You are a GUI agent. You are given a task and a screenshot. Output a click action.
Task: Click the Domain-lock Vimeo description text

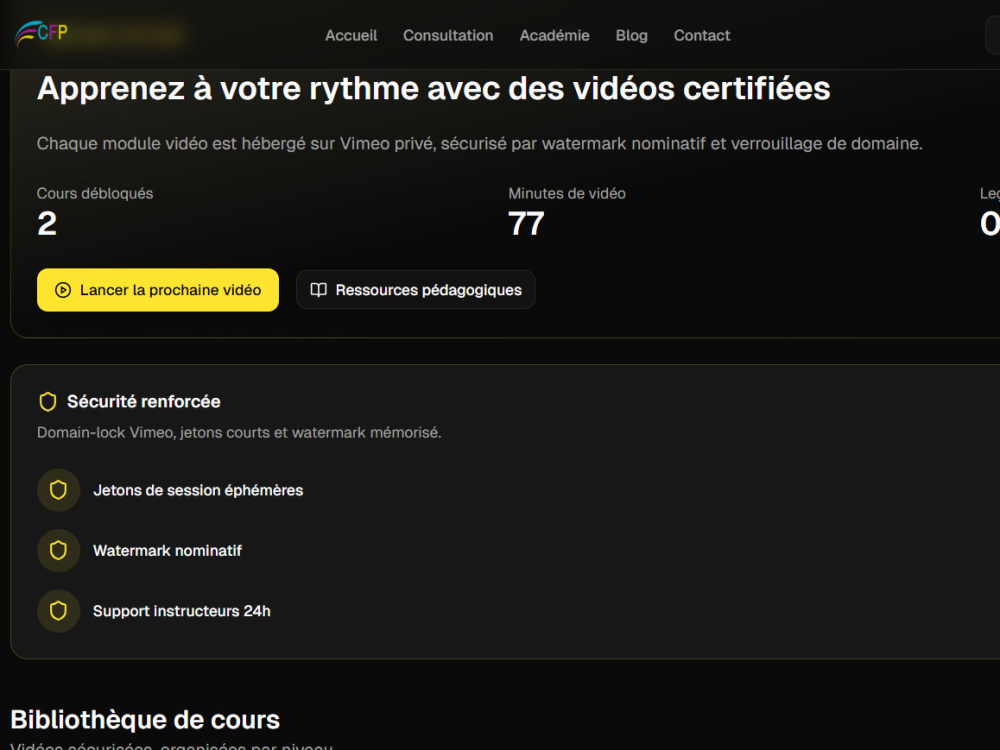point(239,432)
